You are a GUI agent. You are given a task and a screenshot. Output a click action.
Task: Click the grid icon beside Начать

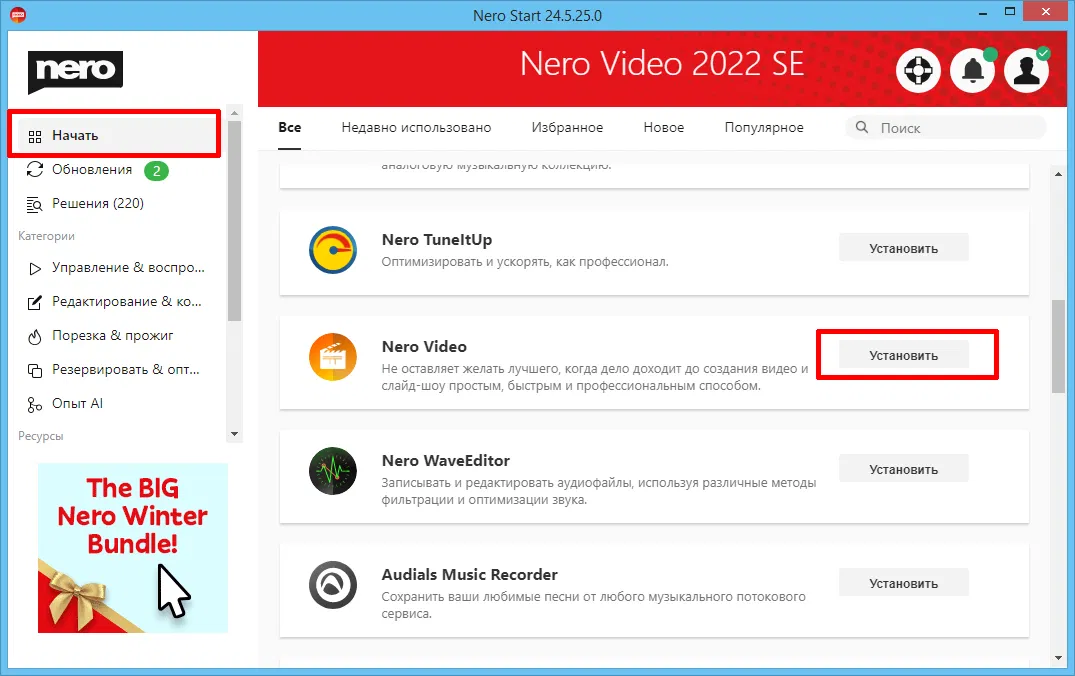point(35,136)
